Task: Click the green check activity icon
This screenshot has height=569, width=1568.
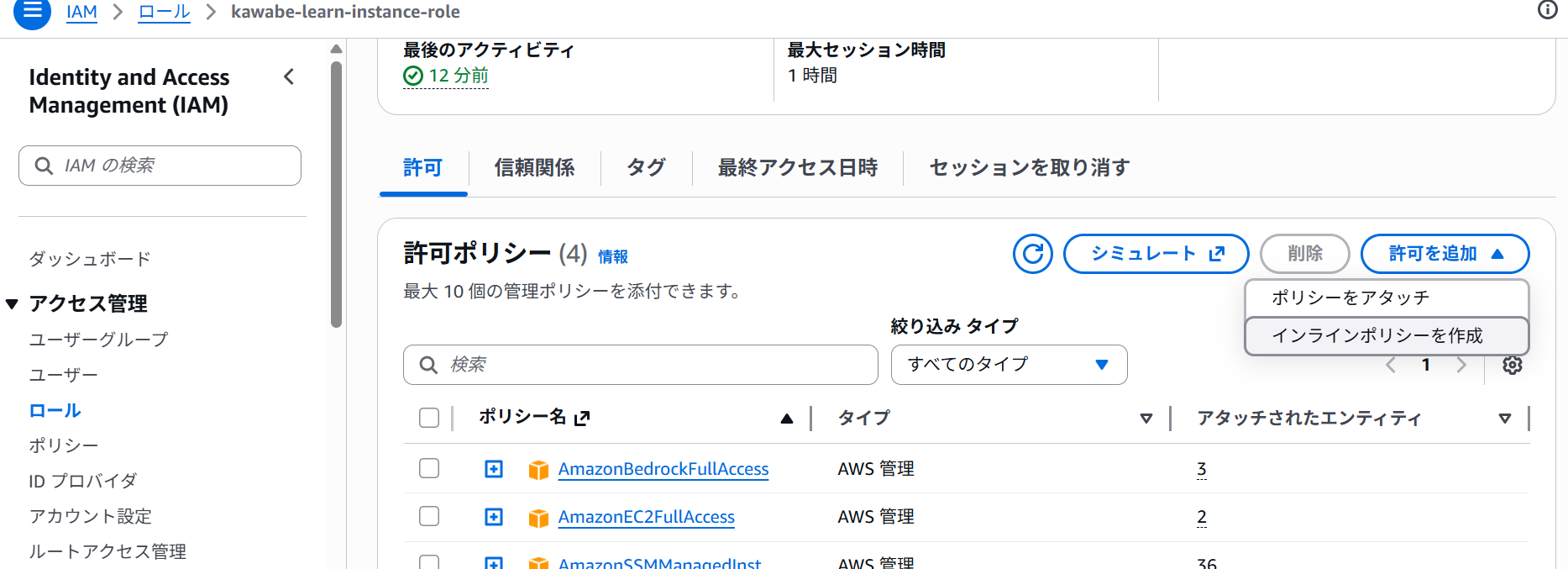Action: (x=413, y=76)
